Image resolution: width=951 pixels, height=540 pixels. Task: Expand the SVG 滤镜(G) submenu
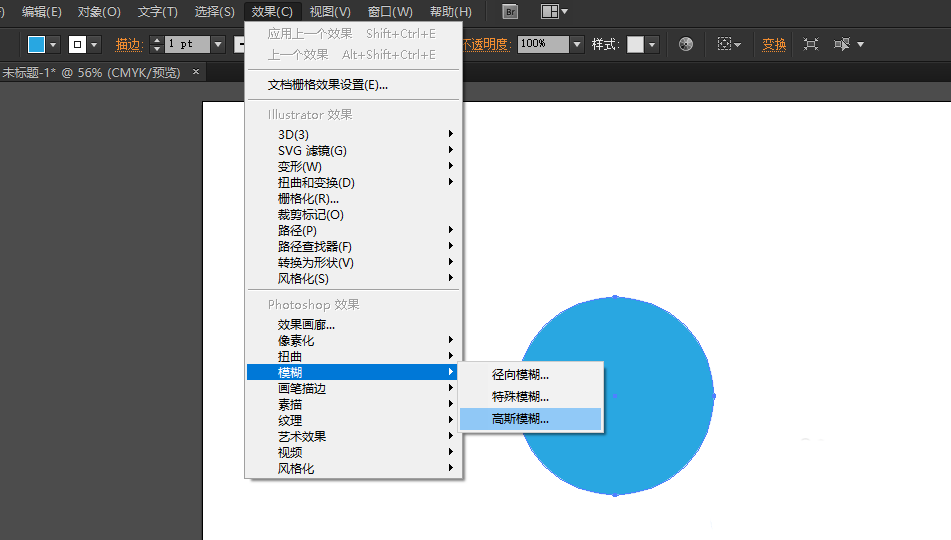click(x=353, y=150)
